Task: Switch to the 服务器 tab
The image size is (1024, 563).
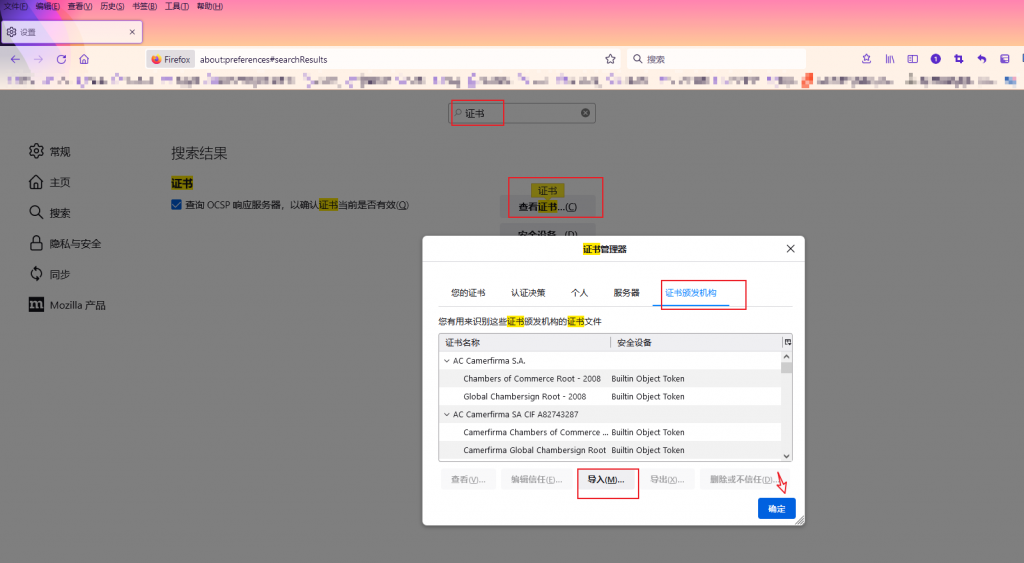Action: click(626, 293)
